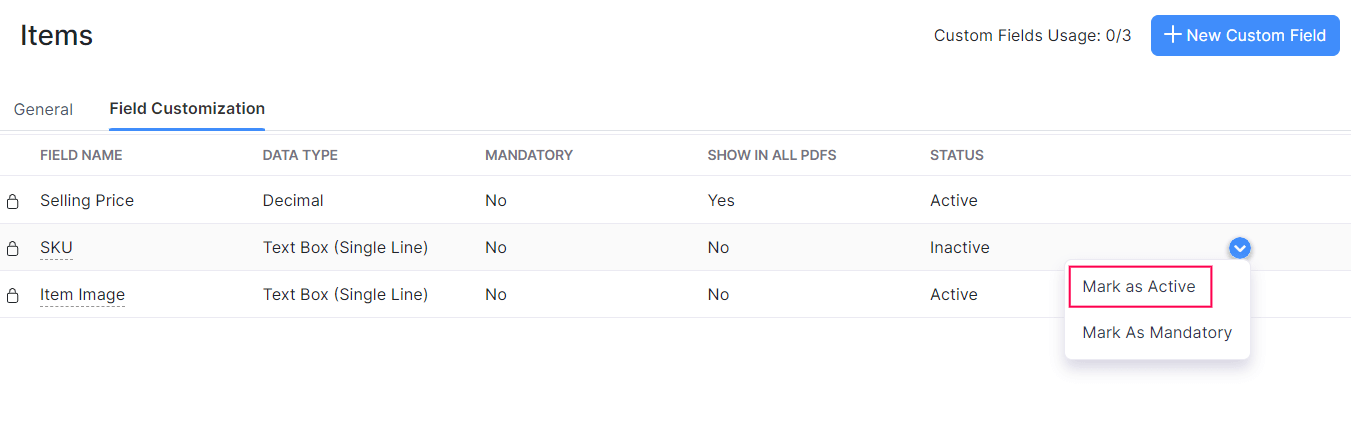Click the plus icon on New Custom Field

tap(1173, 35)
